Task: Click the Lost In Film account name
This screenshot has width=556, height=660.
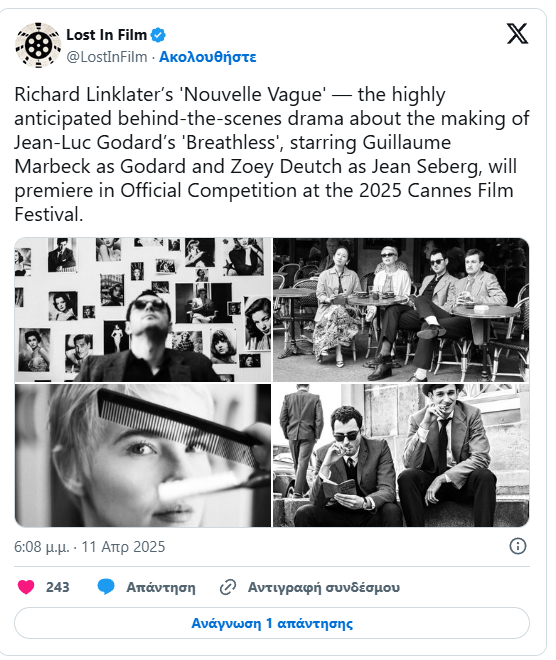Action: 106,35
